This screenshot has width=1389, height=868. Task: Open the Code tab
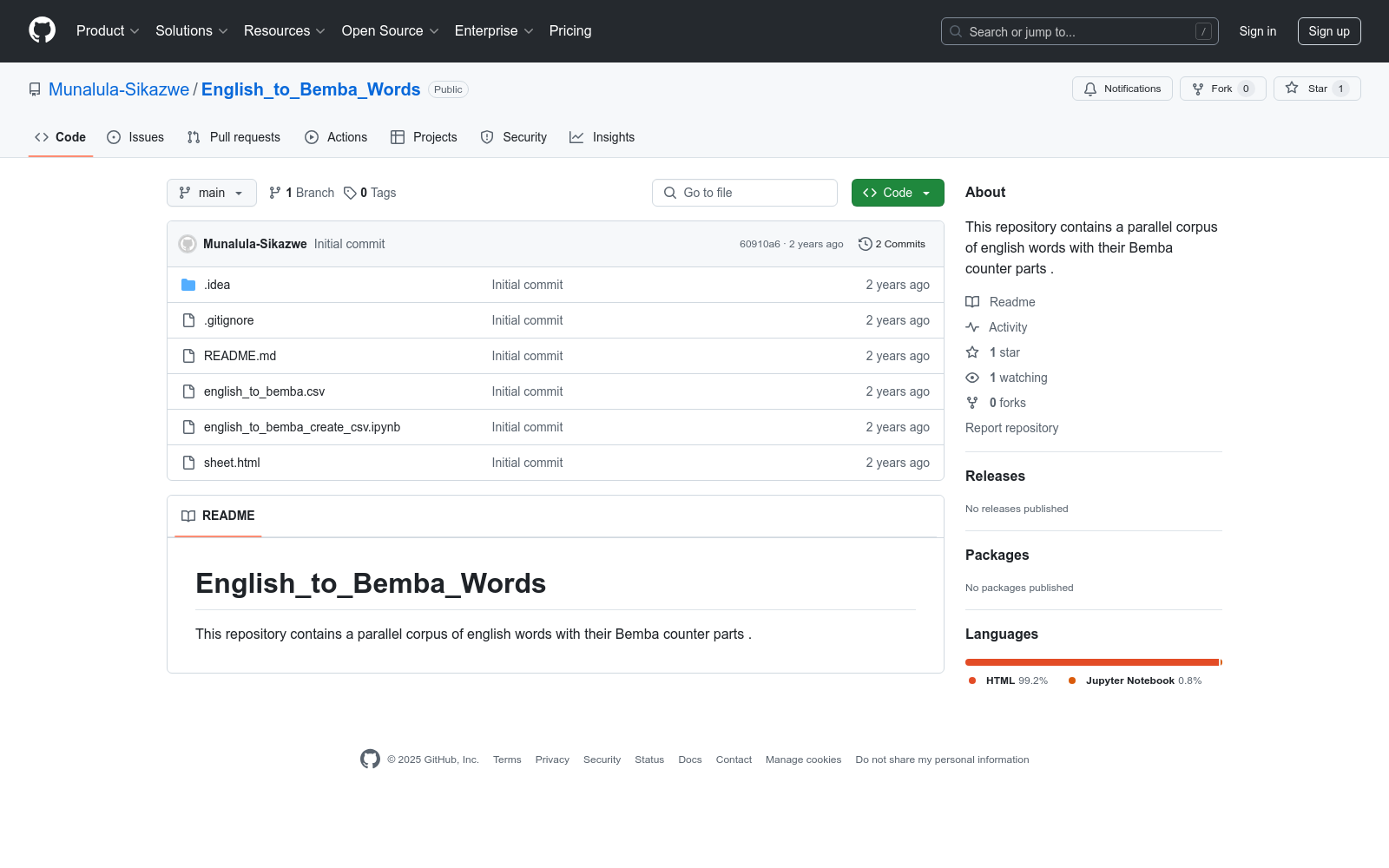coord(61,137)
